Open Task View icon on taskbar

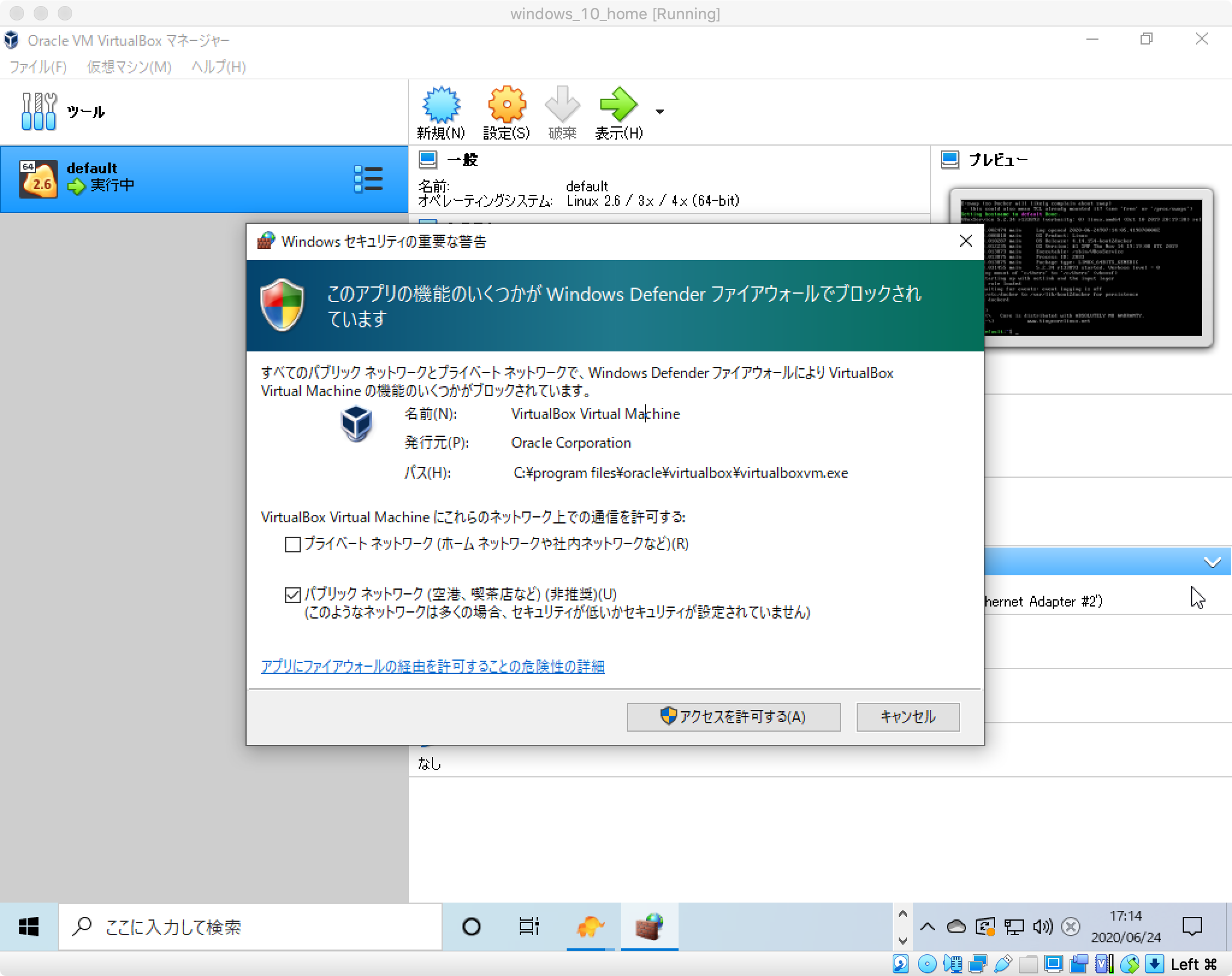529,927
